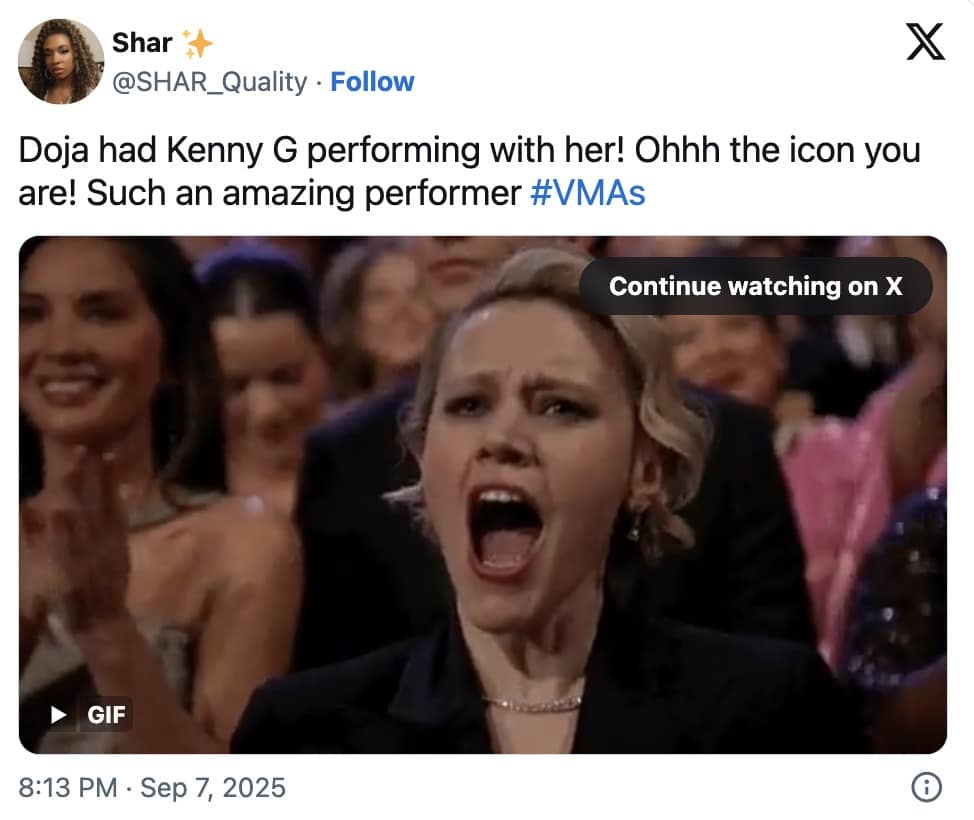Image resolution: width=974 pixels, height=820 pixels.
Task: Open the Sep 7, 2025 date link
Action: point(213,787)
